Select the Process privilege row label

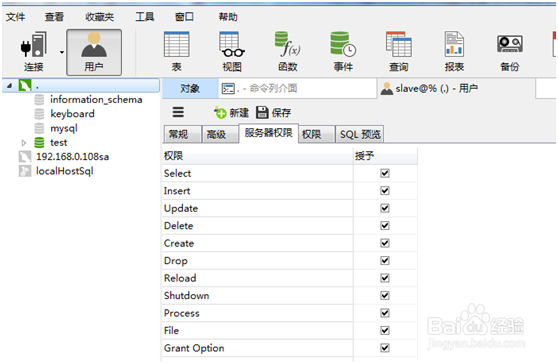click(181, 313)
